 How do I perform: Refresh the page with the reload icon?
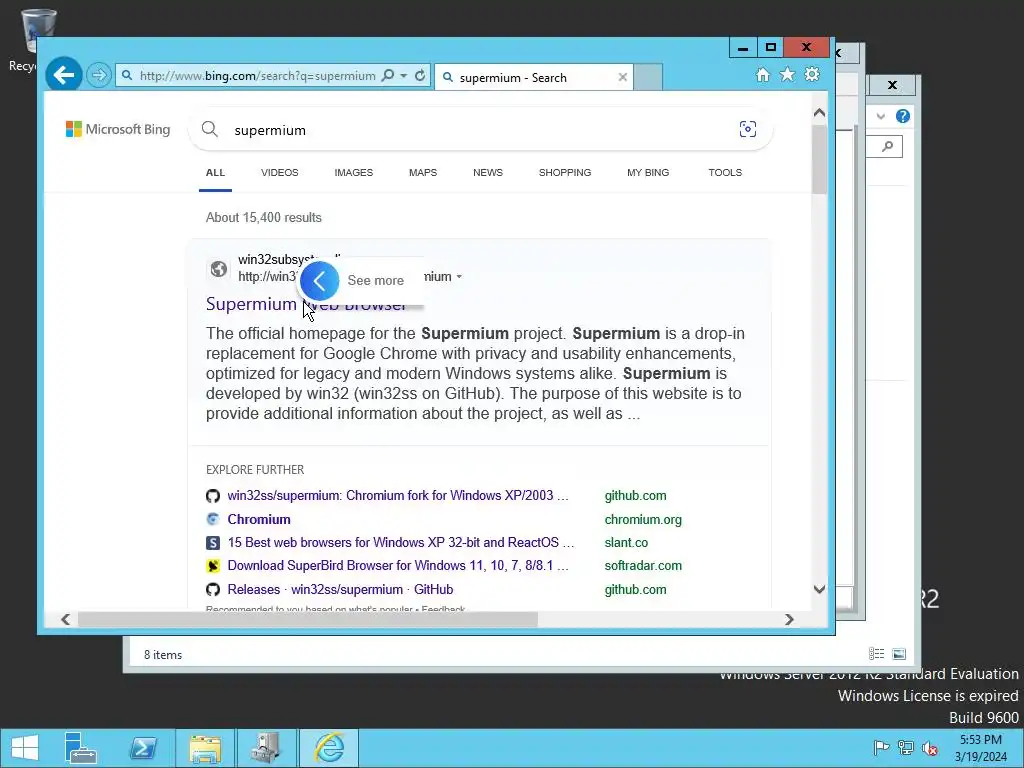pyautogui.click(x=420, y=76)
